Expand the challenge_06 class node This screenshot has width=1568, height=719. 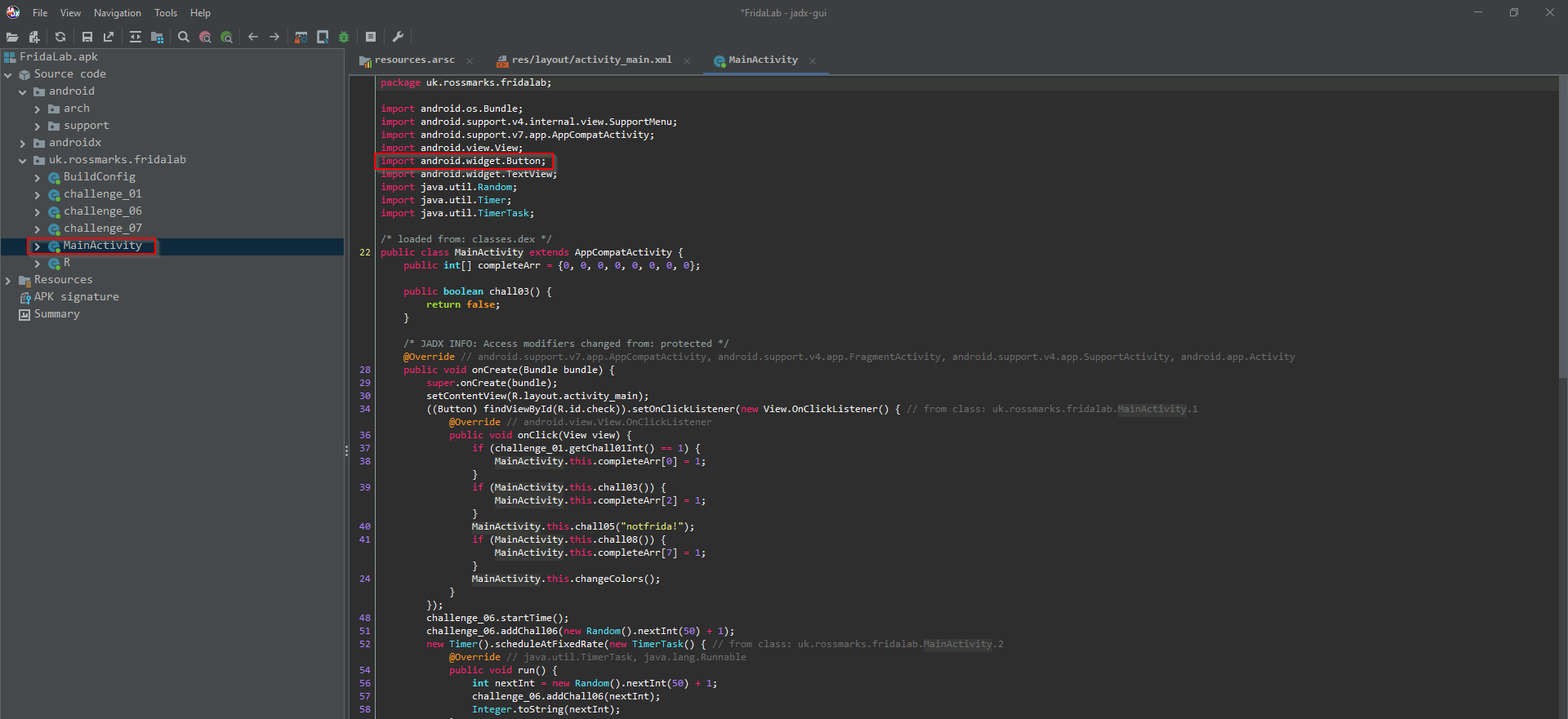coord(38,212)
